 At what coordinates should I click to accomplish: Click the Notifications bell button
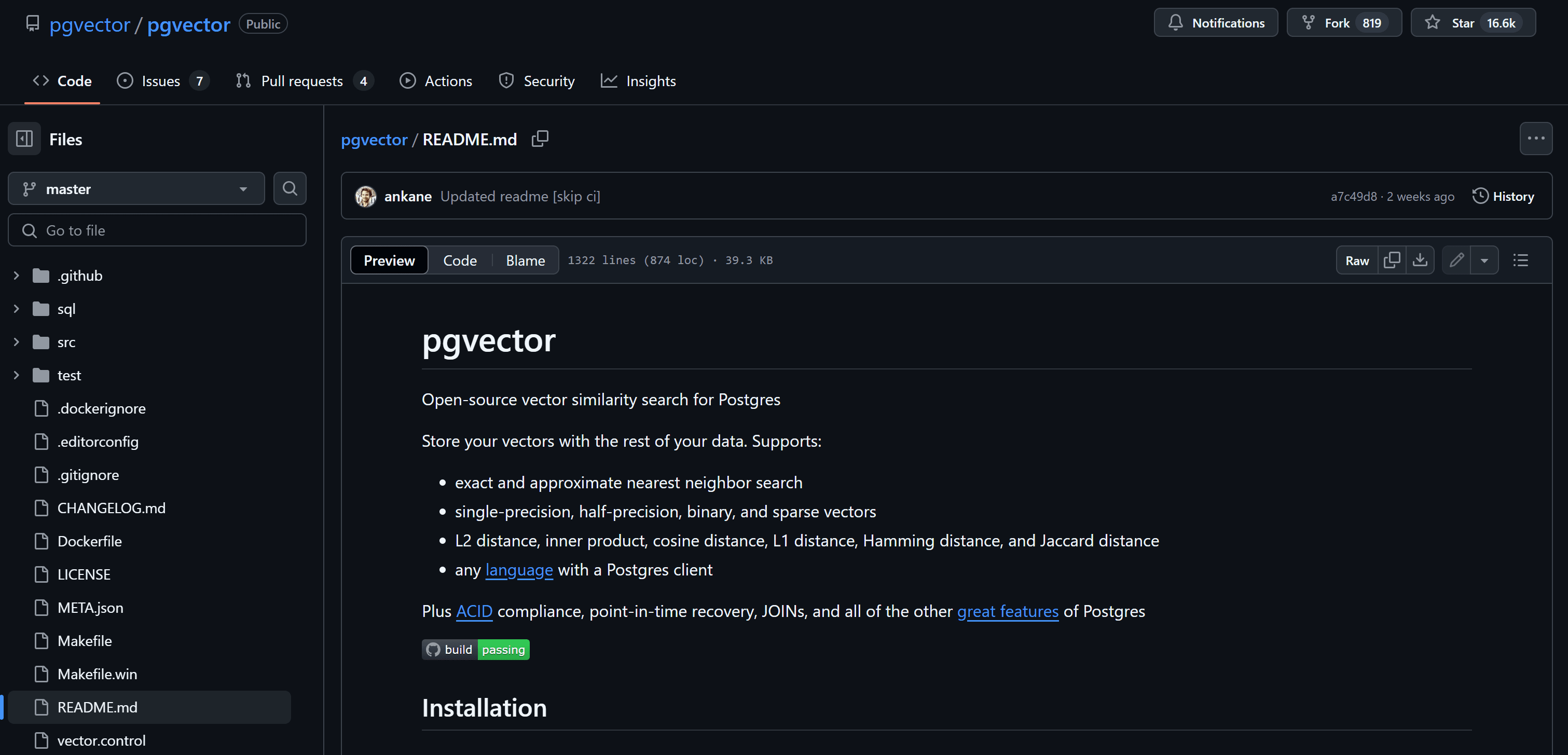point(1216,23)
